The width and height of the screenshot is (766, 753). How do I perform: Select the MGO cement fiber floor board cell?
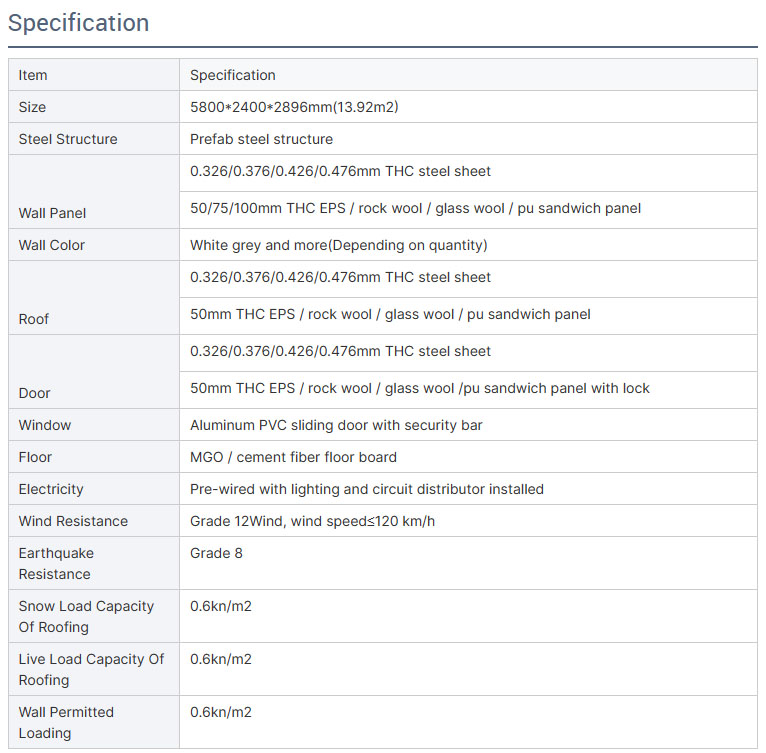468,457
